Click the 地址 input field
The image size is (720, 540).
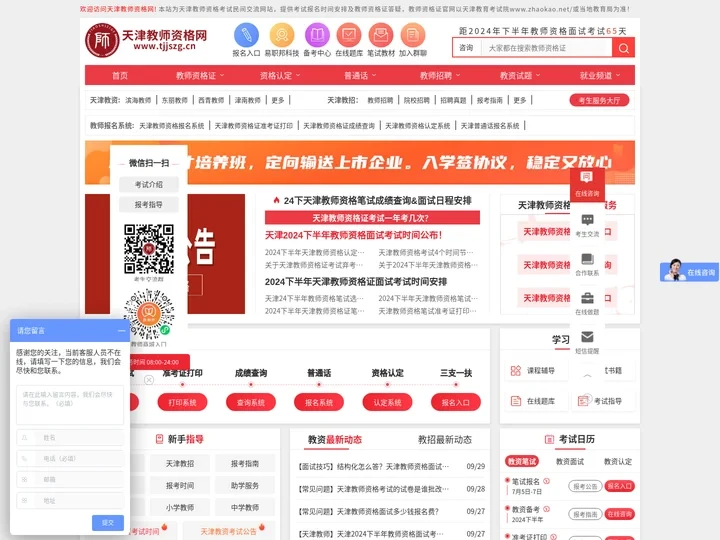70,501
